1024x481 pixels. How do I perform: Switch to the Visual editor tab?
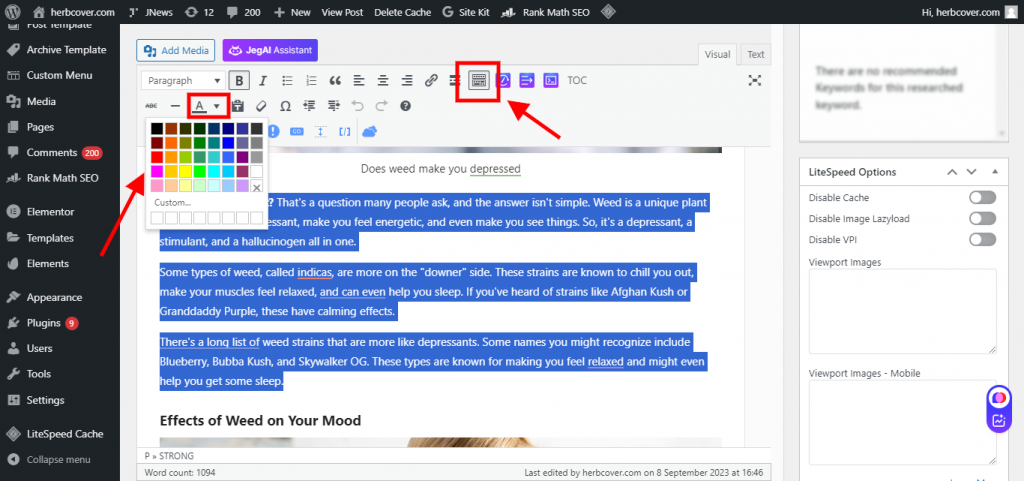[718, 55]
